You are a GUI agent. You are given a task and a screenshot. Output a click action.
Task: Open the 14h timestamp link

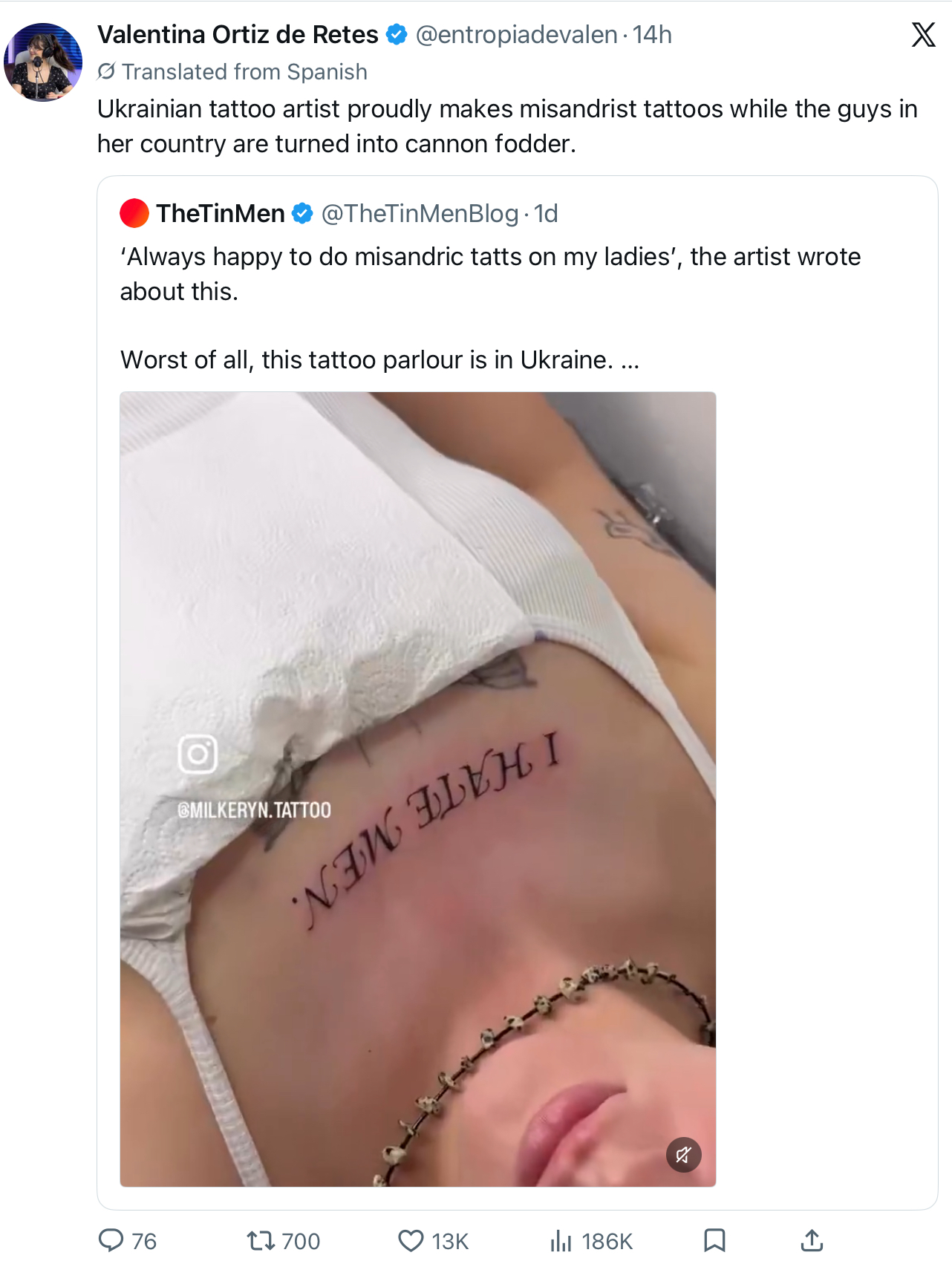tap(653, 34)
